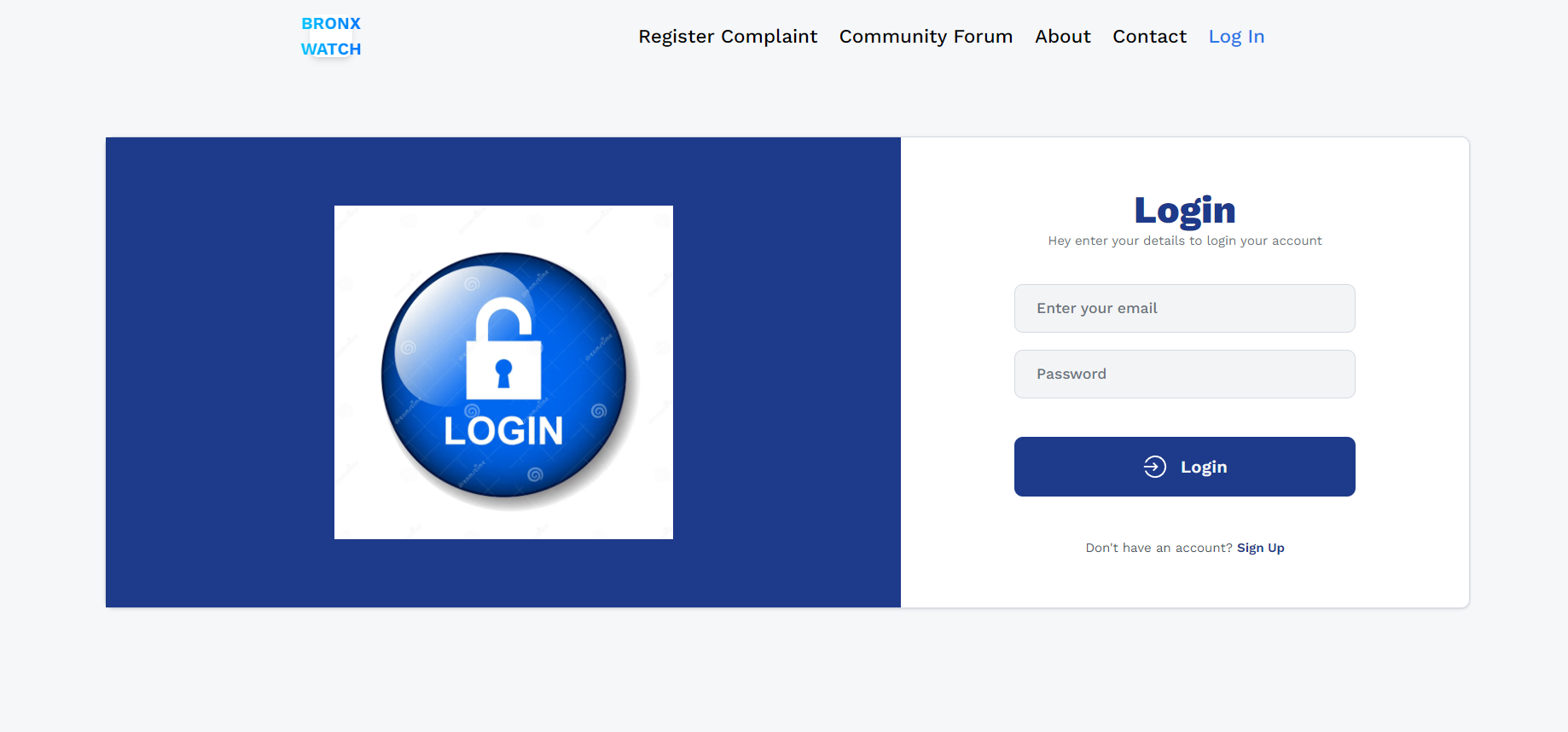Screen dimensions: 1568x732
Task: Click the word BRONX in the logo
Action: click(x=331, y=24)
